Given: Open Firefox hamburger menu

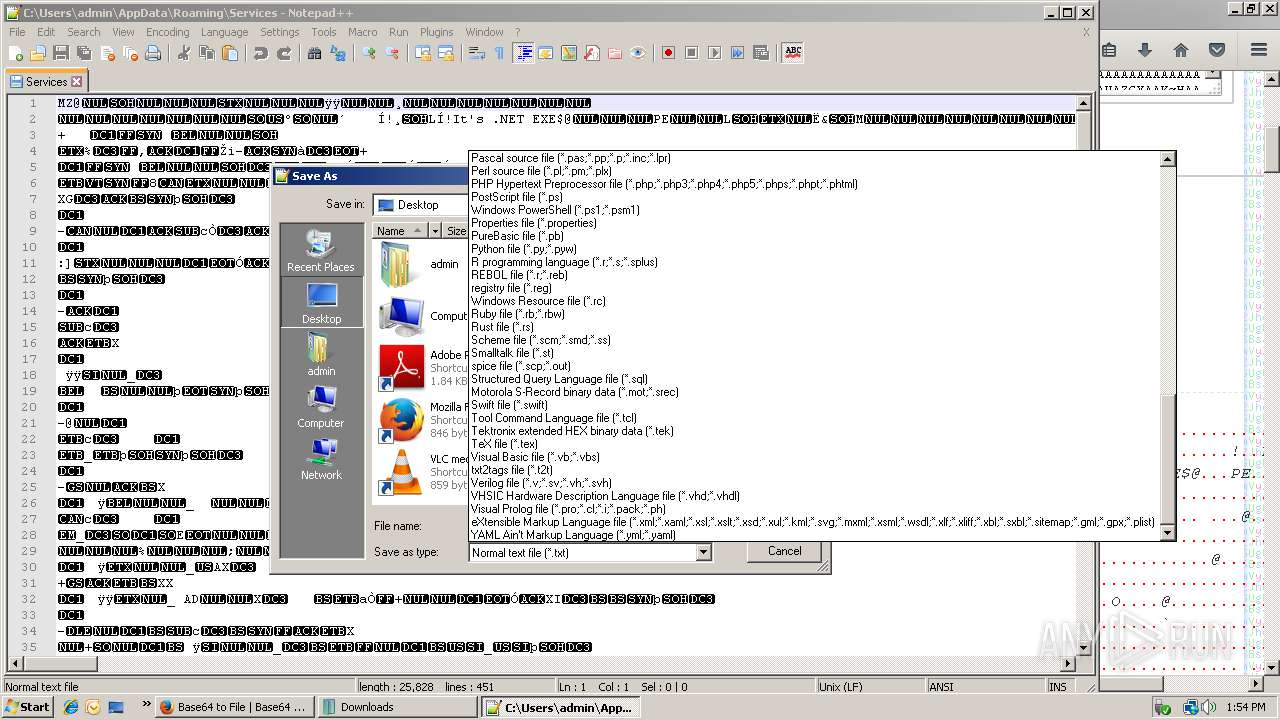Looking at the screenshot, I should [x=1258, y=50].
